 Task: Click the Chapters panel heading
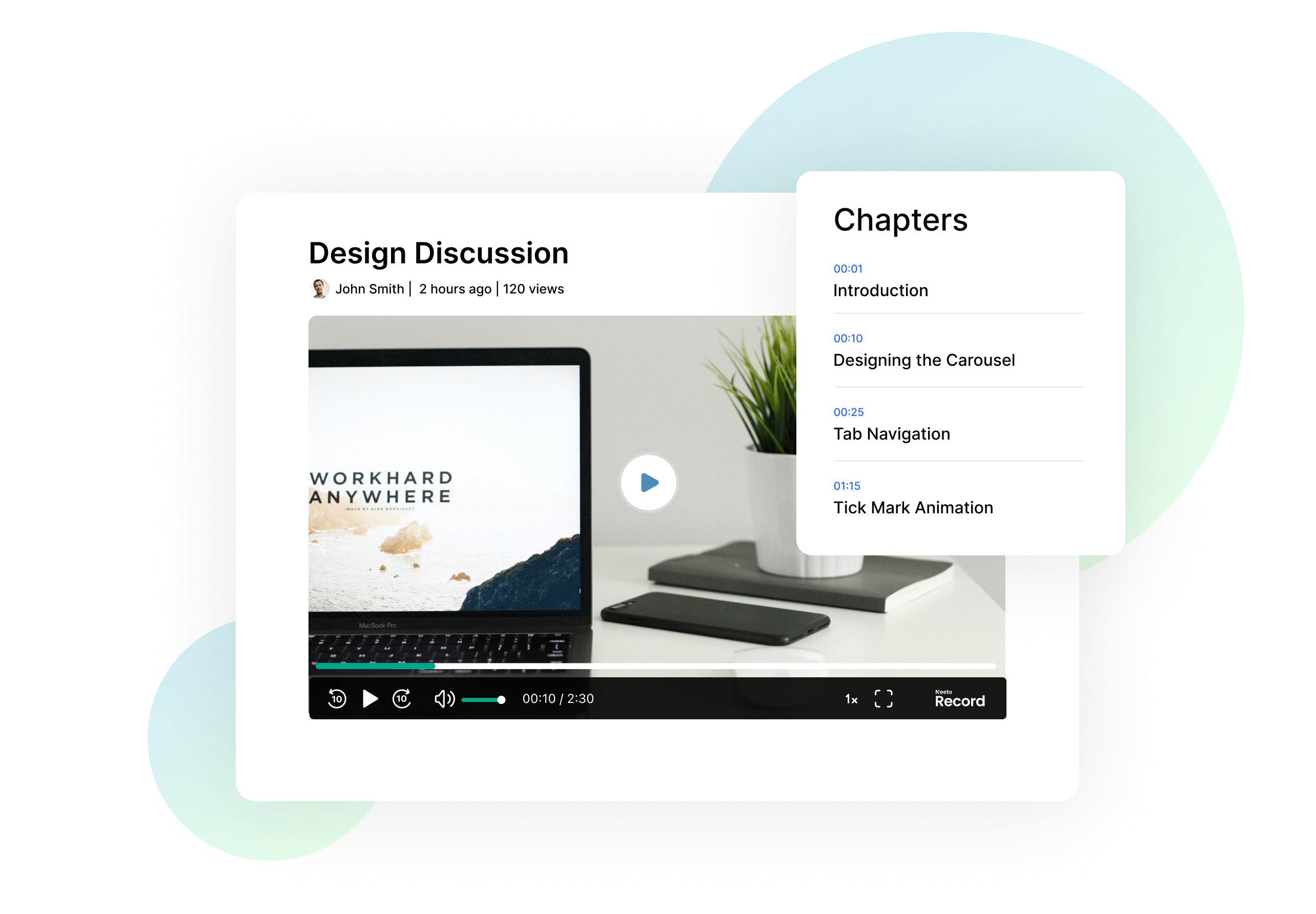(x=900, y=219)
